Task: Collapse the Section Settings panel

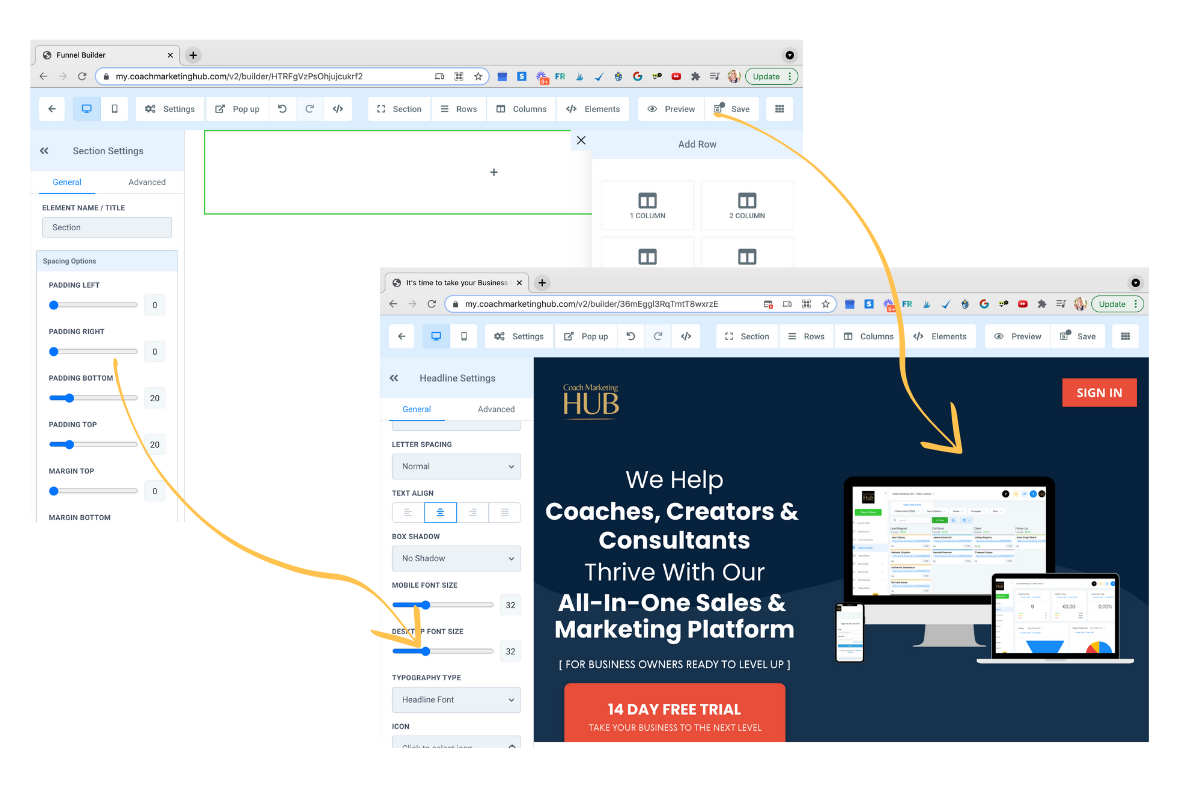Action: point(44,151)
